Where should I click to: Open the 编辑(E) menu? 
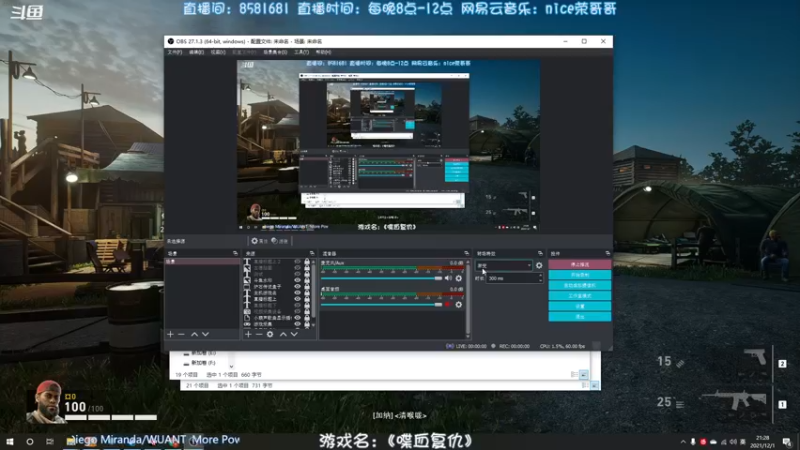click(x=196, y=52)
